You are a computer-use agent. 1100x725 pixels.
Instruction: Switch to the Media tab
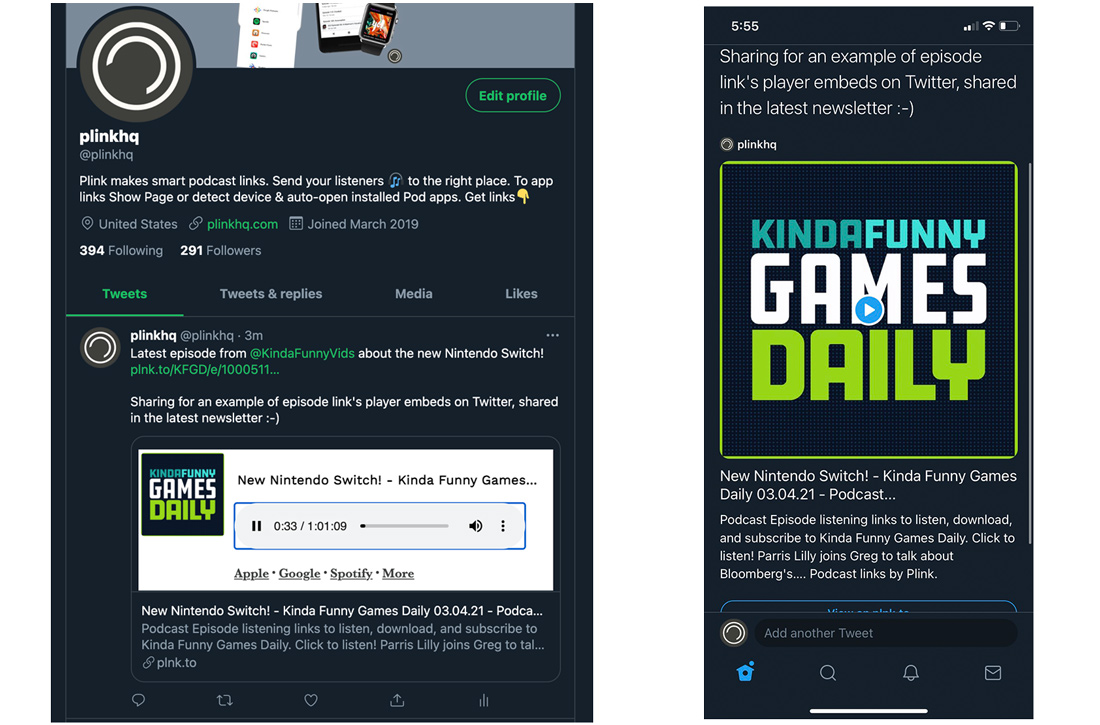click(x=413, y=294)
